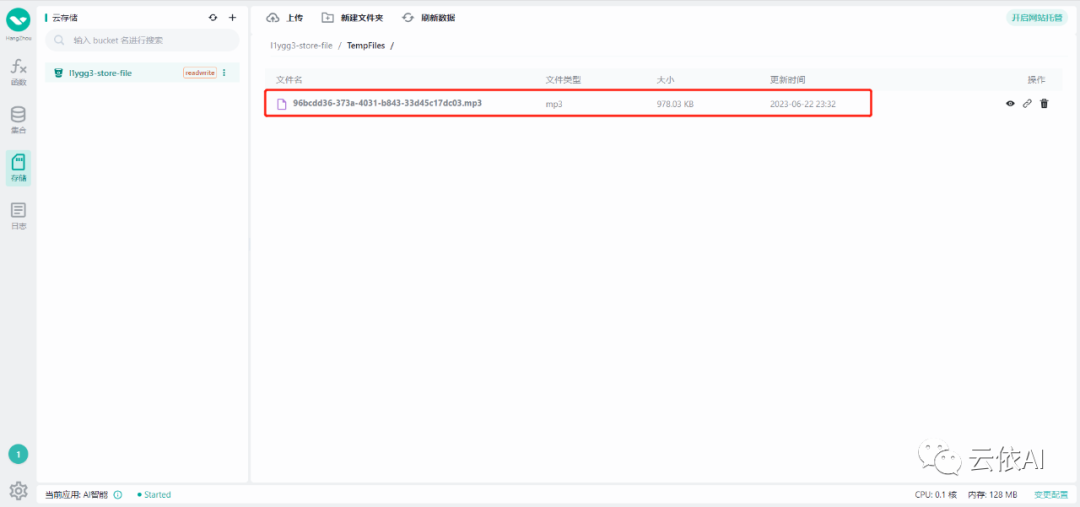Click the 刷新数据 refresh data button
The width and height of the screenshot is (1080, 507).
[x=428, y=18]
